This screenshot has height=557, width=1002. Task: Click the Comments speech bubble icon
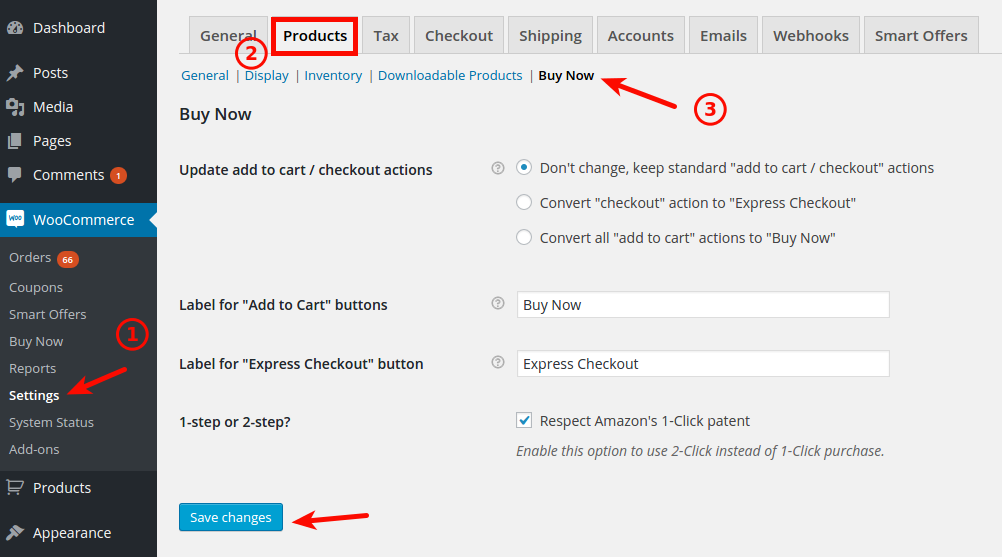pyautogui.click(x=15, y=174)
